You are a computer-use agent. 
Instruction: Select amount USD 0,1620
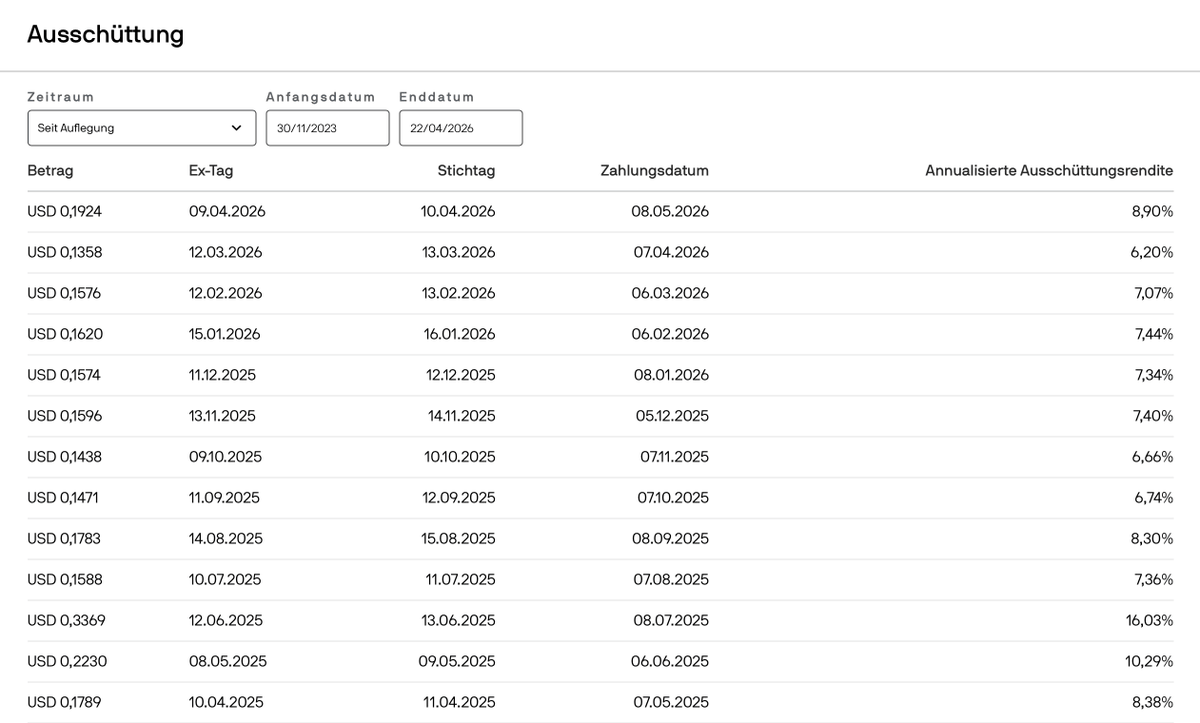coord(65,335)
